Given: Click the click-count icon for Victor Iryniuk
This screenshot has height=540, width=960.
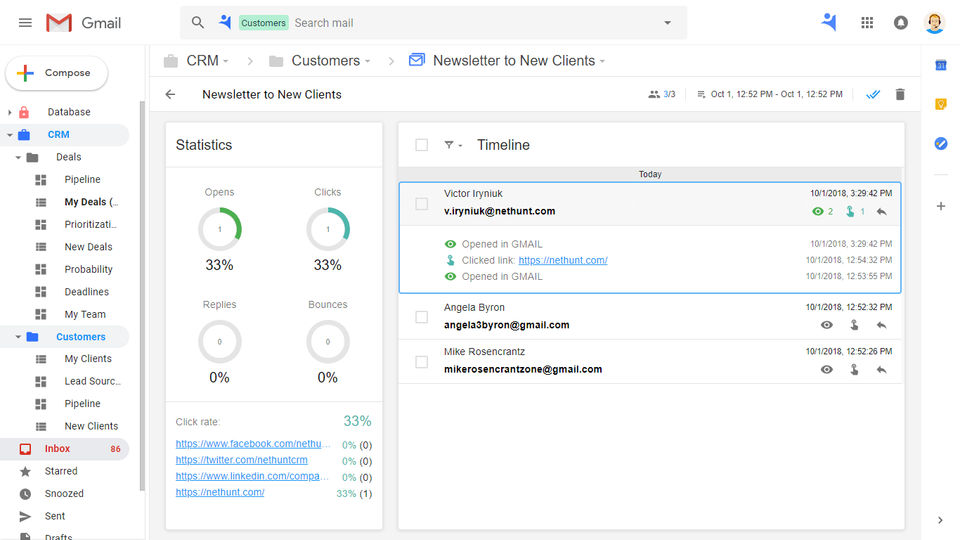Looking at the screenshot, I should pyautogui.click(x=850, y=211).
